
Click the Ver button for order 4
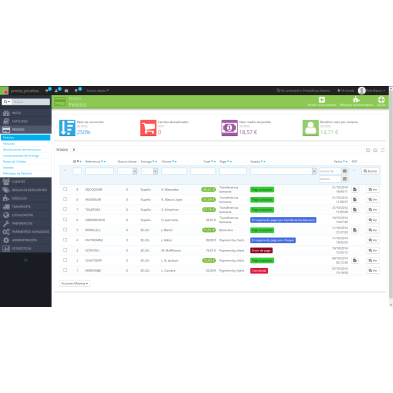(373, 240)
